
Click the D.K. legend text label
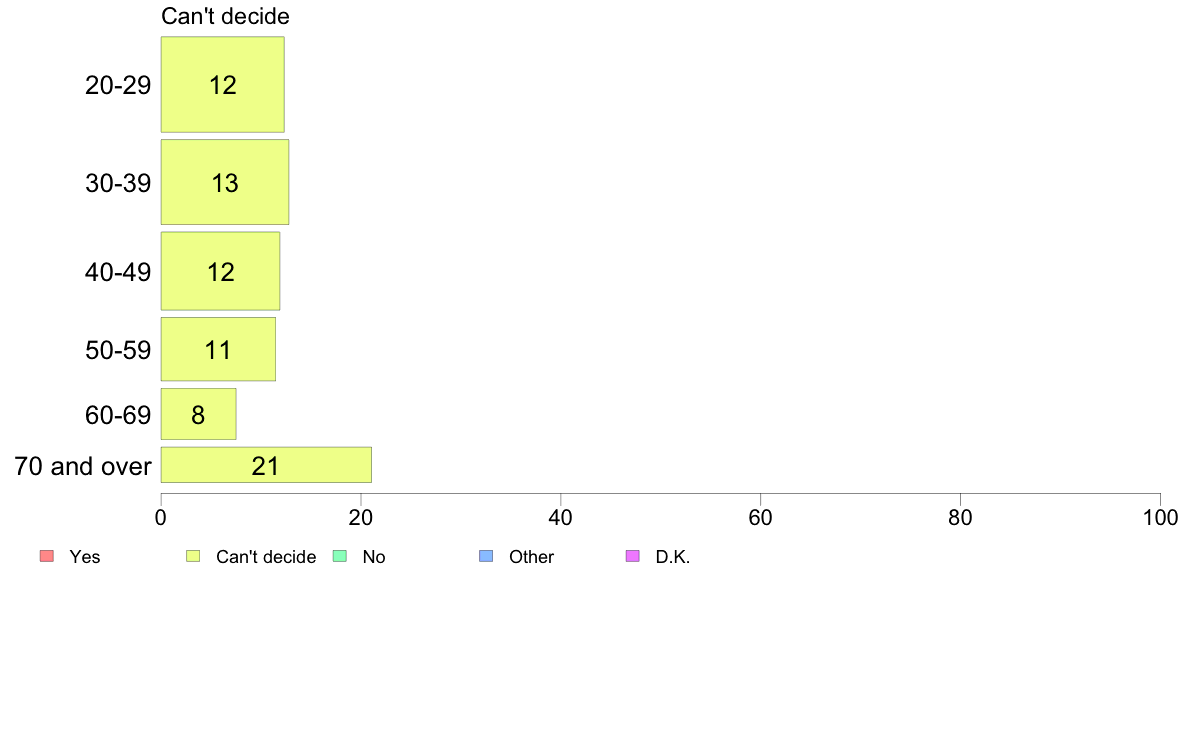pyautogui.click(x=673, y=557)
